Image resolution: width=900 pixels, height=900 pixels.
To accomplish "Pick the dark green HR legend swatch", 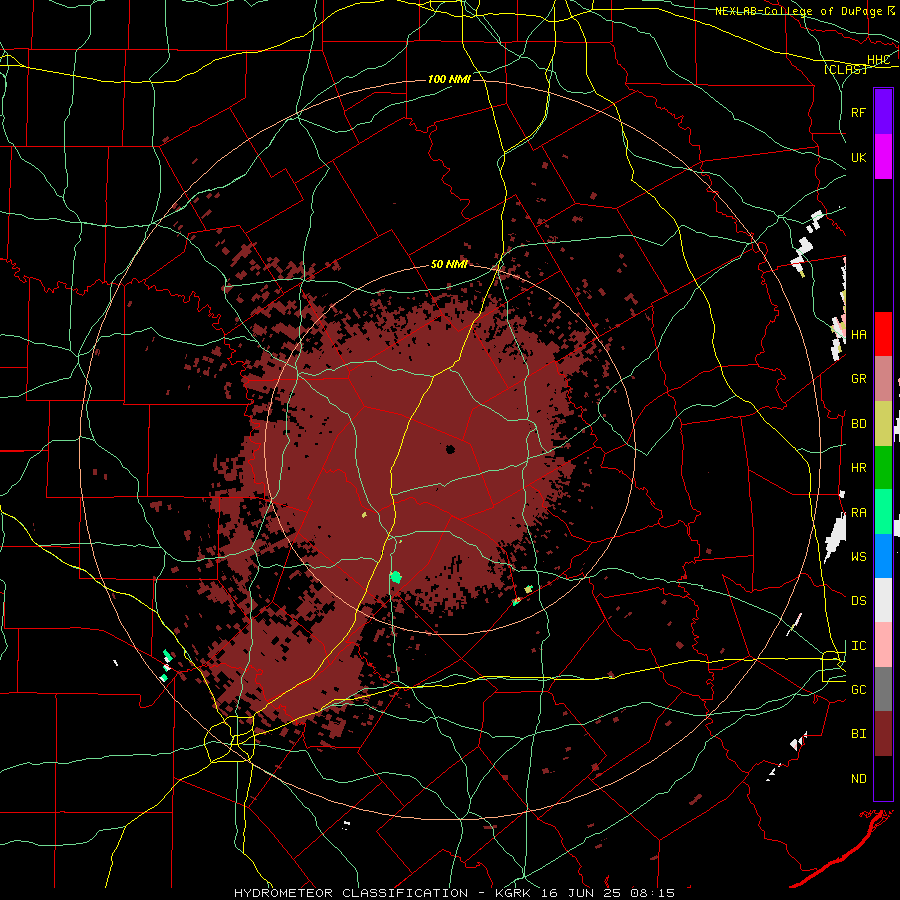I will (883, 468).
